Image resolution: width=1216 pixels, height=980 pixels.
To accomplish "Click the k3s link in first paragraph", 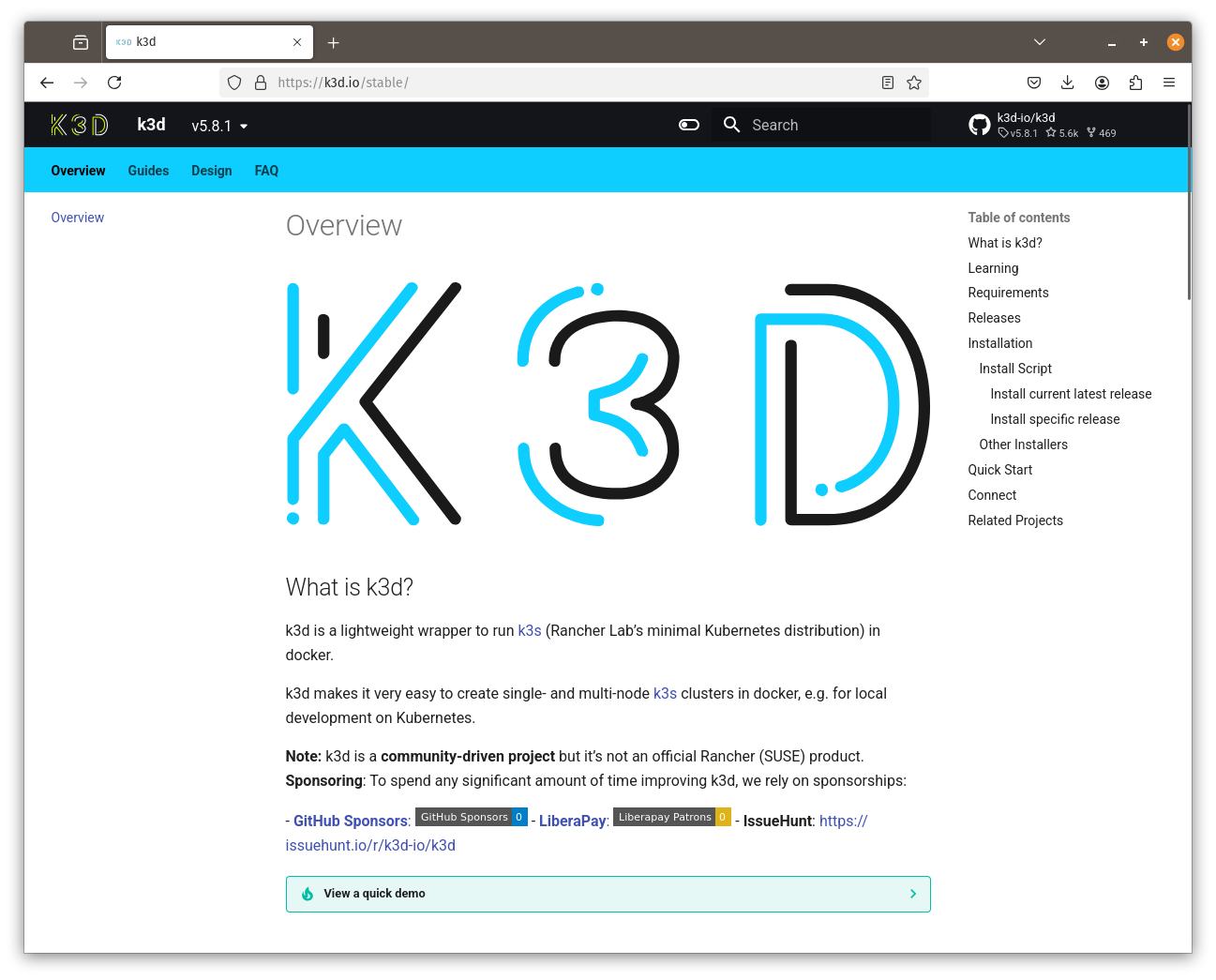I will (530, 631).
